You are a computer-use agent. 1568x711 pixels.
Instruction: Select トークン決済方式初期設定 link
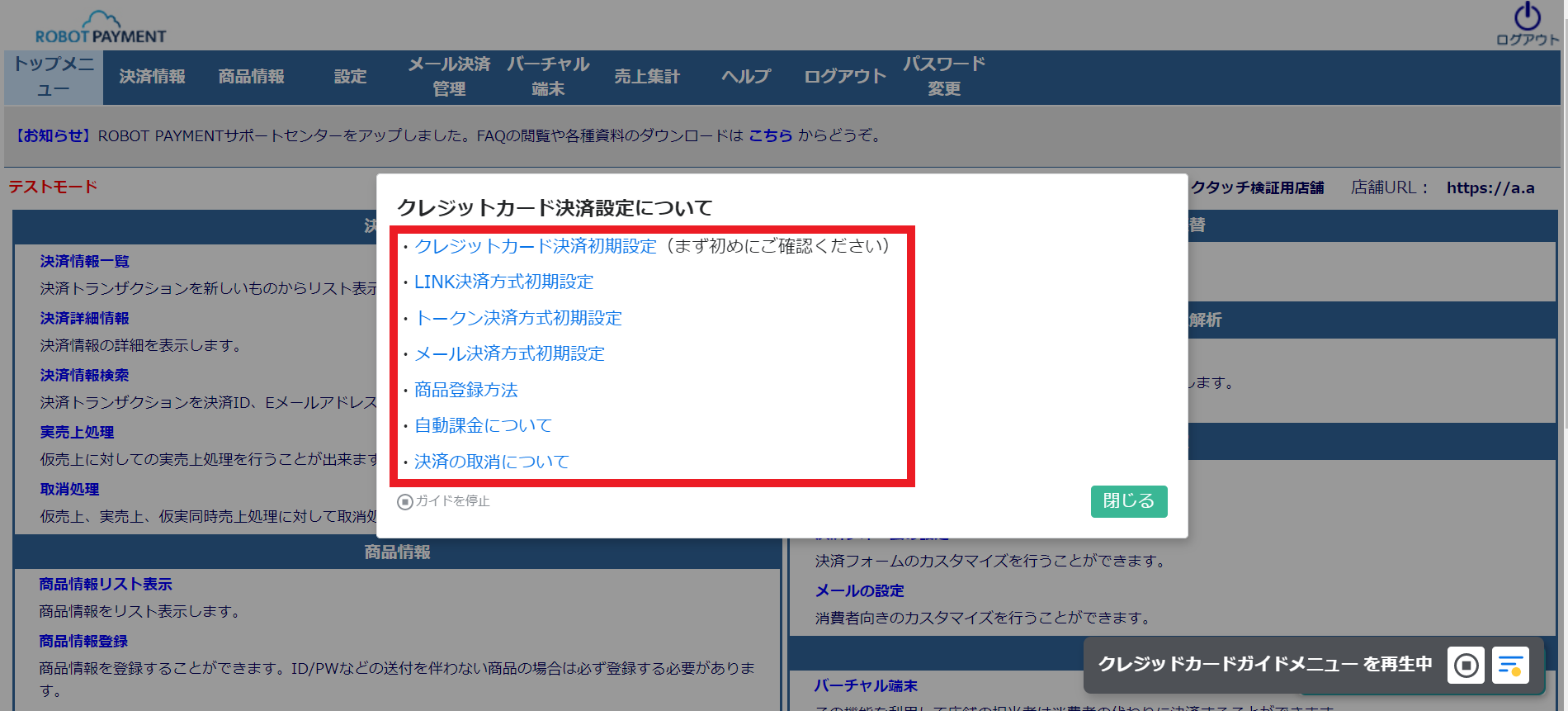point(517,318)
